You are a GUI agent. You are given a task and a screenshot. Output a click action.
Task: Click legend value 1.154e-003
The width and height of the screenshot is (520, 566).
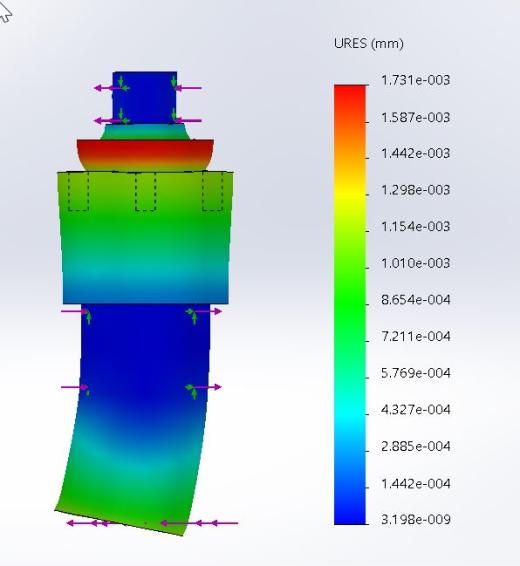pos(416,226)
